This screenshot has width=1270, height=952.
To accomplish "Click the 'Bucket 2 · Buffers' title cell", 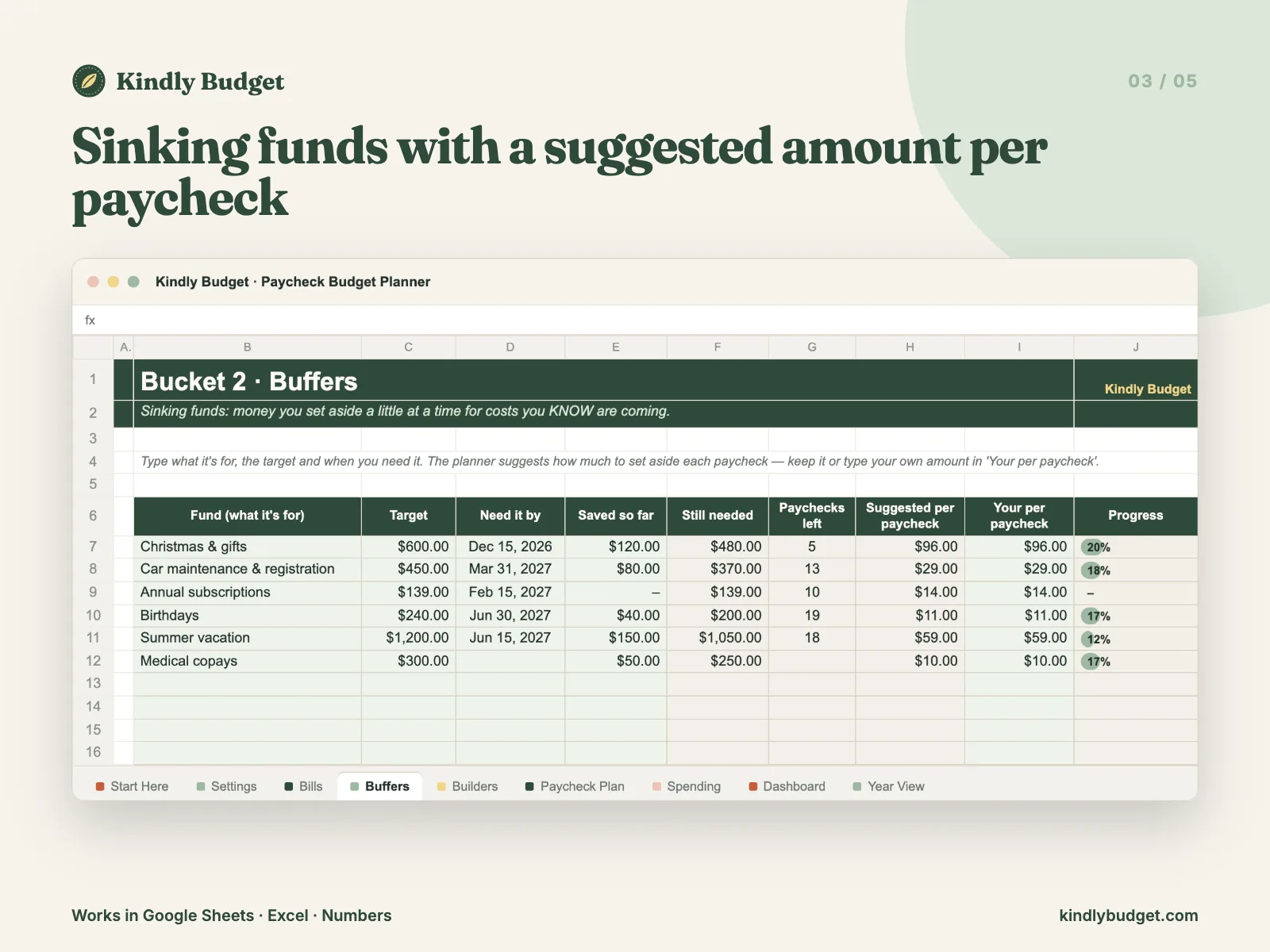I will point(603,381).
